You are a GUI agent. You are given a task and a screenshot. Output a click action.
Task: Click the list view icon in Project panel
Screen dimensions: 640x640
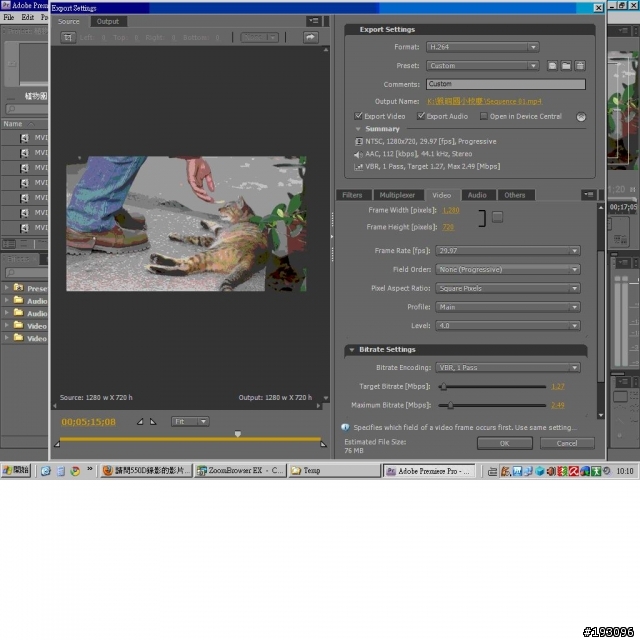click(9, 244)
